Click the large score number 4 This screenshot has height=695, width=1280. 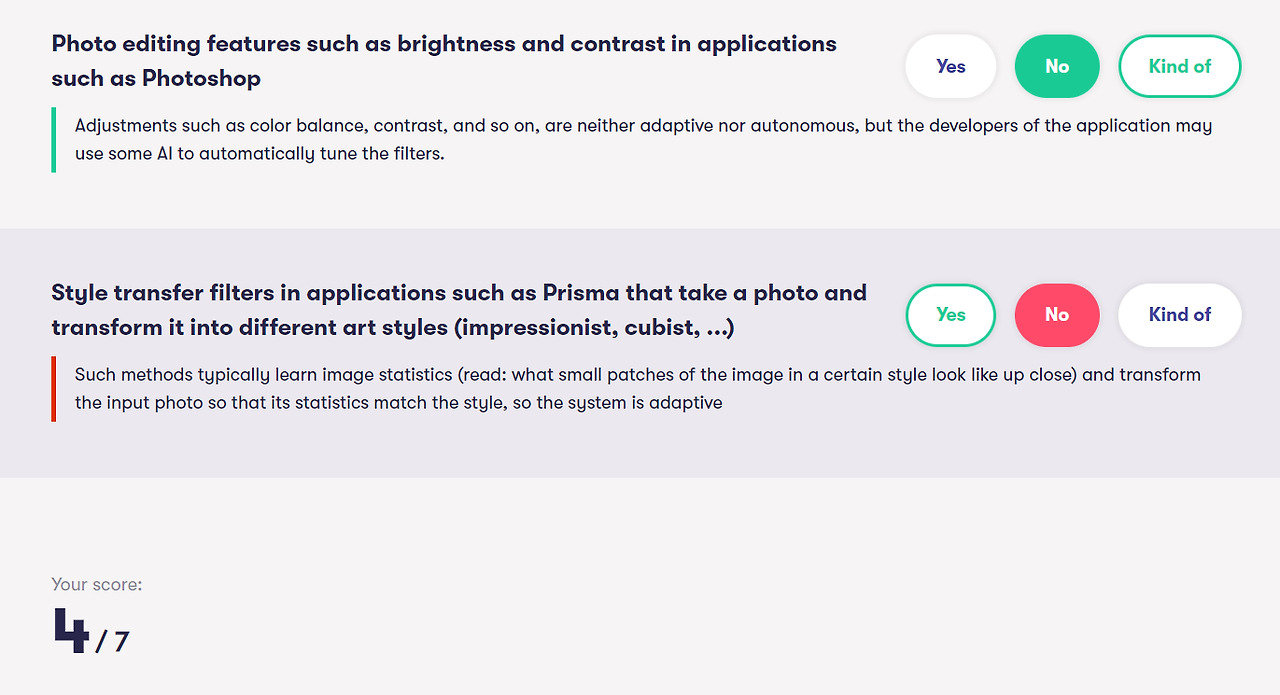pyautogui.click(x=71, y=631)
